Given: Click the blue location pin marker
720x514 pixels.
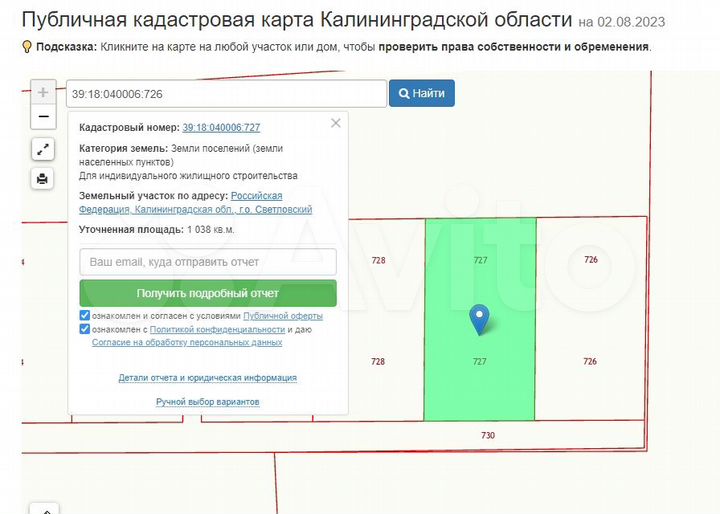Looking at the screenshot, I should 479,320.
